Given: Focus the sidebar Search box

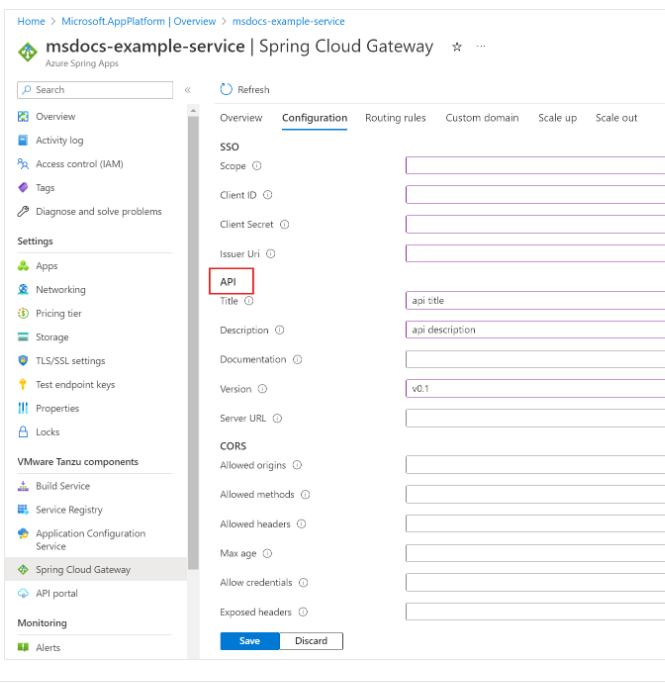Looking at the screenshot, I should pyautogui.click(x=95, y=90).
